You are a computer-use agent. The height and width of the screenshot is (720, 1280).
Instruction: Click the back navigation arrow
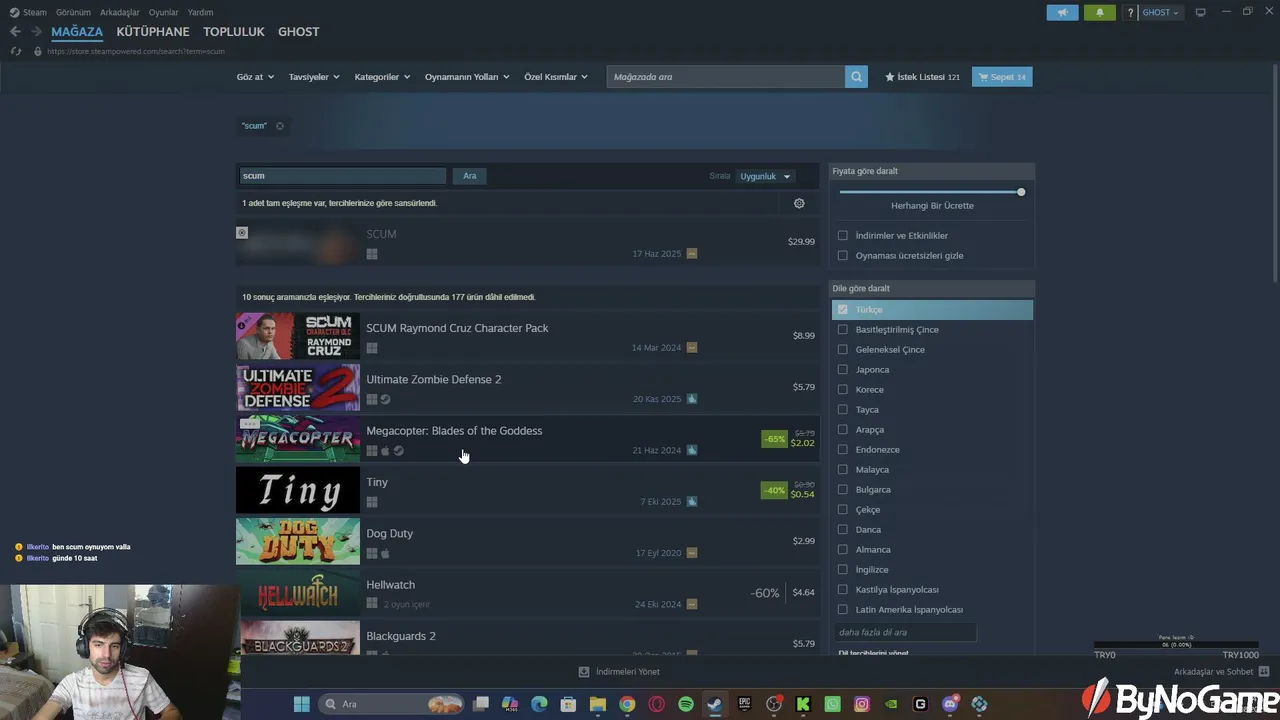(15, 32)
